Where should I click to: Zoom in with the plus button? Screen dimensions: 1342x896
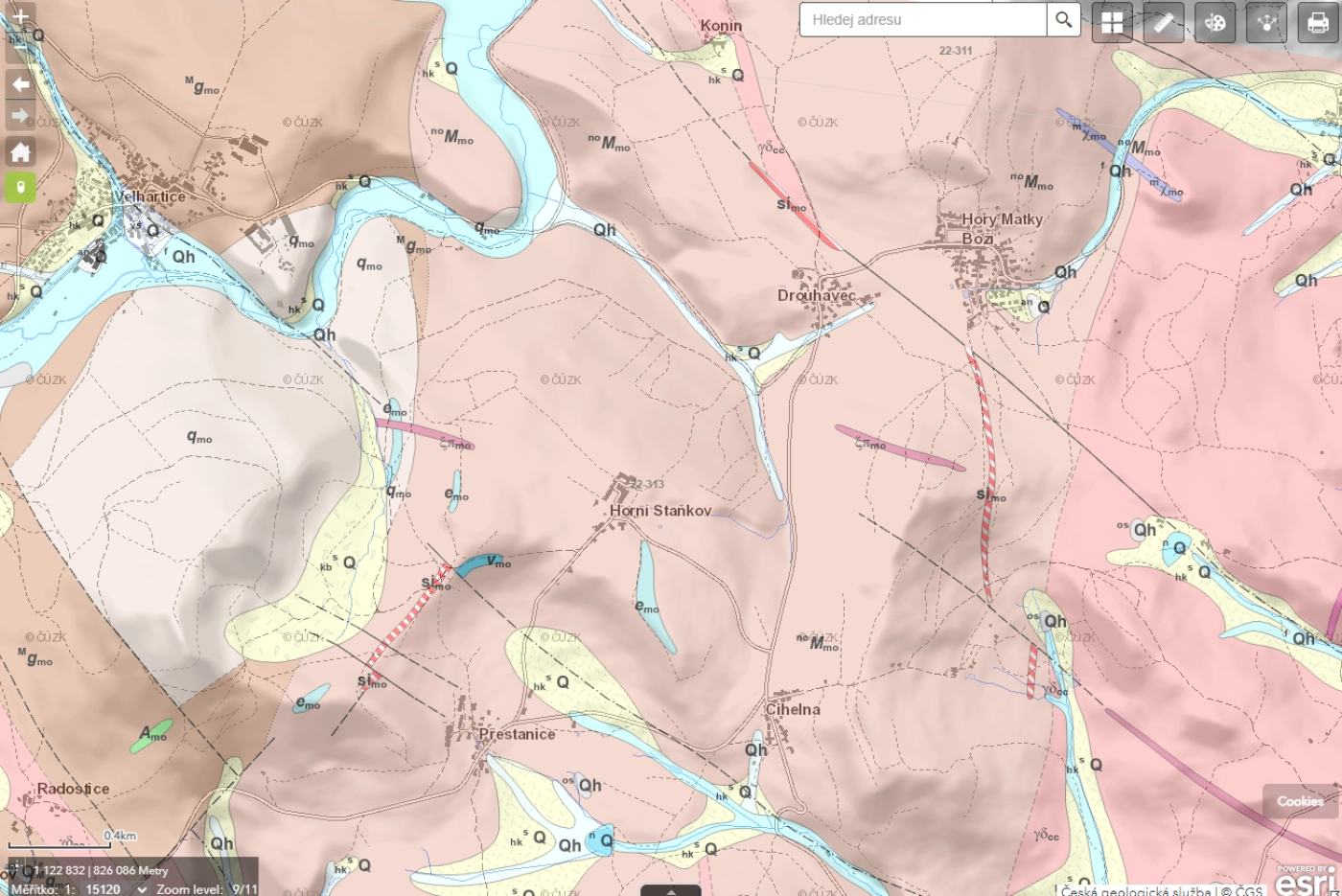point(20,16)
